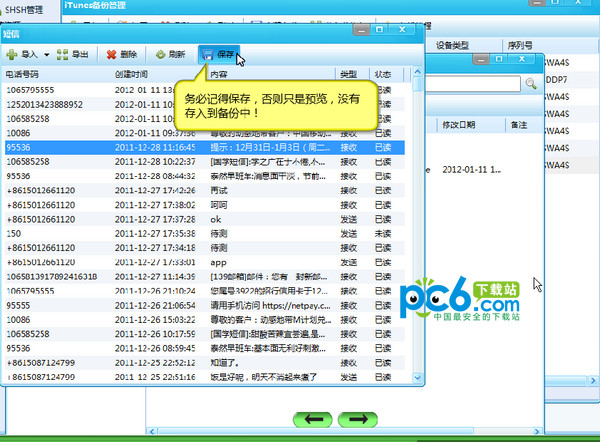Sort by the 内容 column header

(218, 74)
